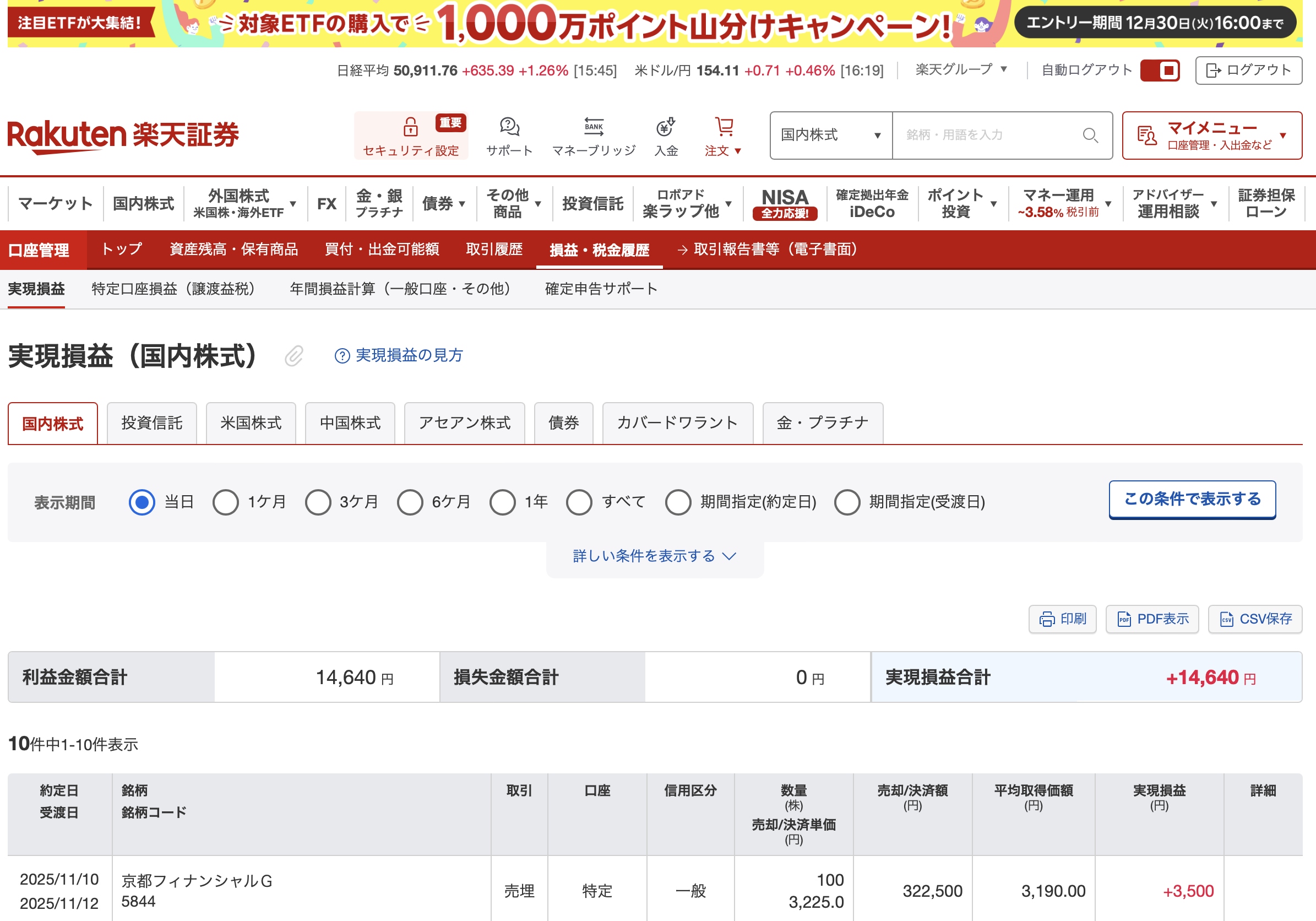Click the paperclip icon beside title
Image resolution: width=1316 pixels, height=921 pixels.
pos(293,356)
